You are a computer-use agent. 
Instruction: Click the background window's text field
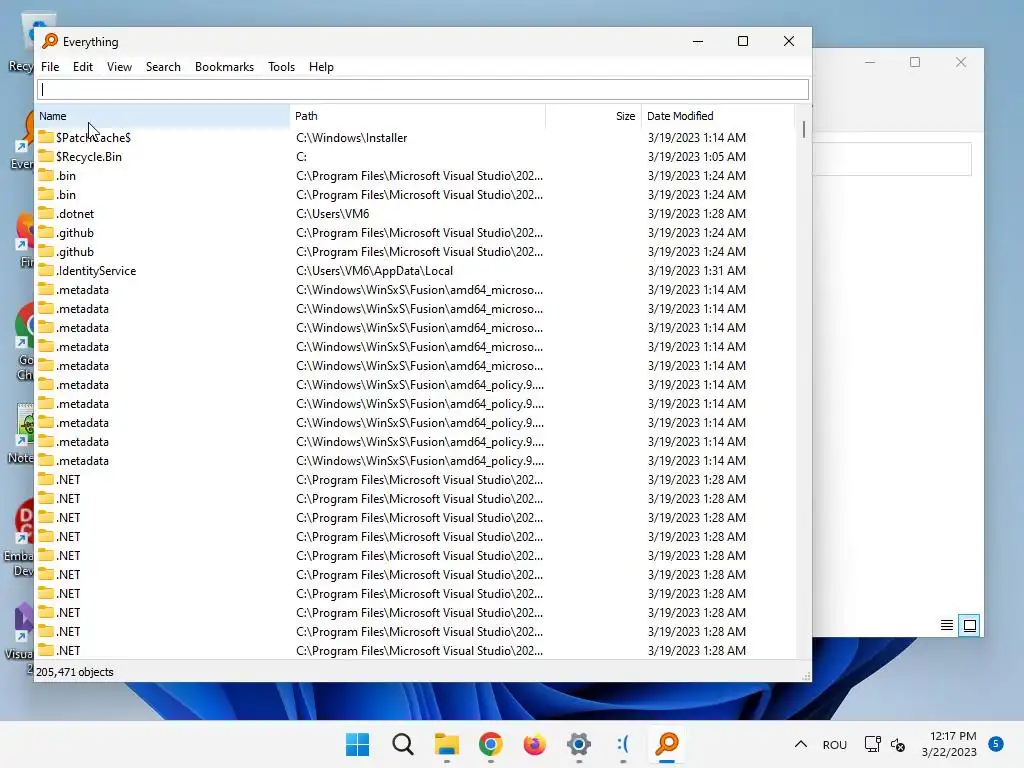point(892,159)
